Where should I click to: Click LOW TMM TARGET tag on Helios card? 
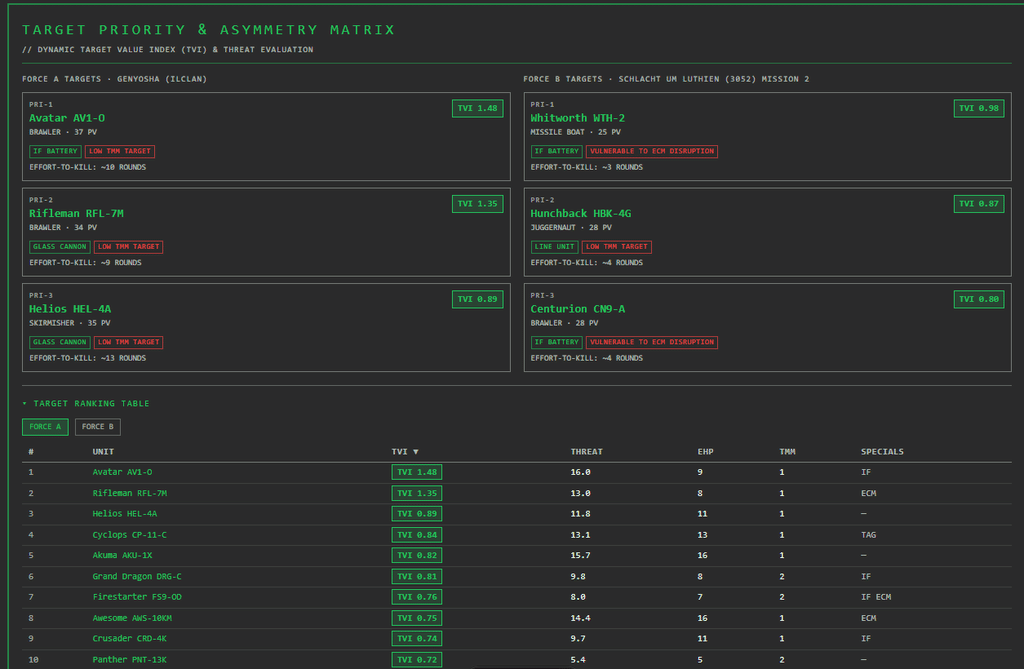tap(129, 342)
